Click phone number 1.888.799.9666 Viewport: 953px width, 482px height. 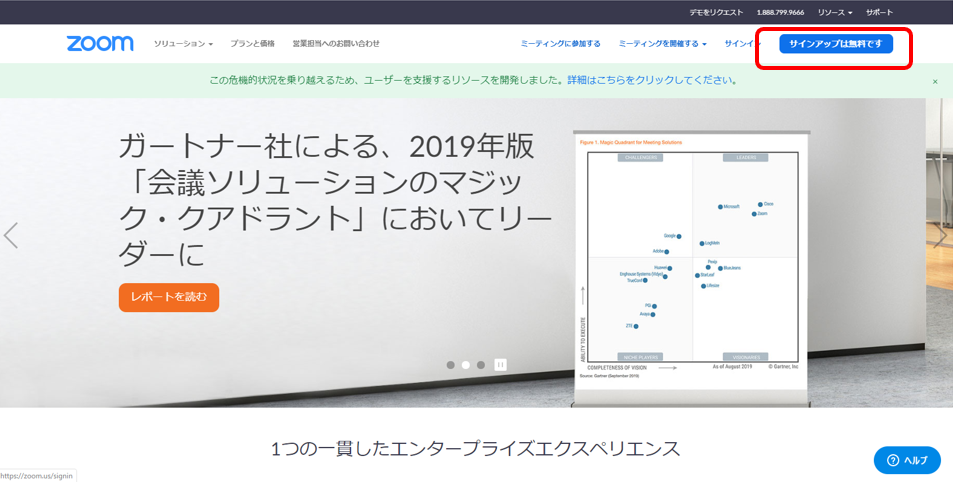click(x=780, y=12)
